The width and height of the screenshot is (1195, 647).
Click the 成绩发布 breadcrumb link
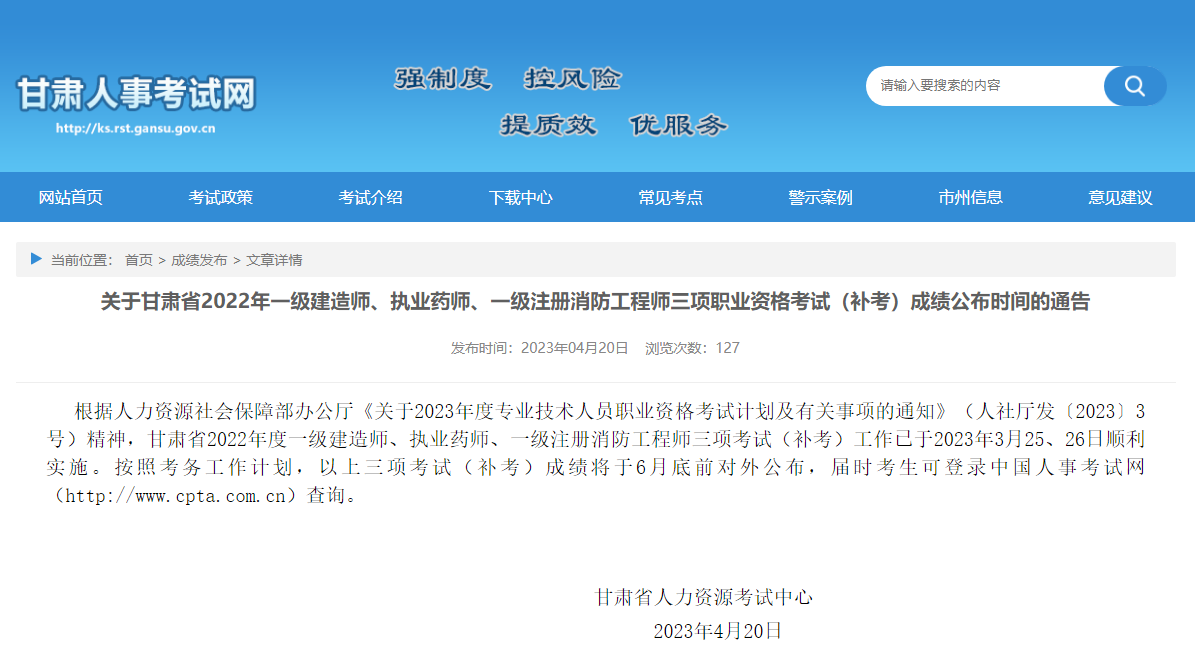pyautogui.click(x=199, y=260)
